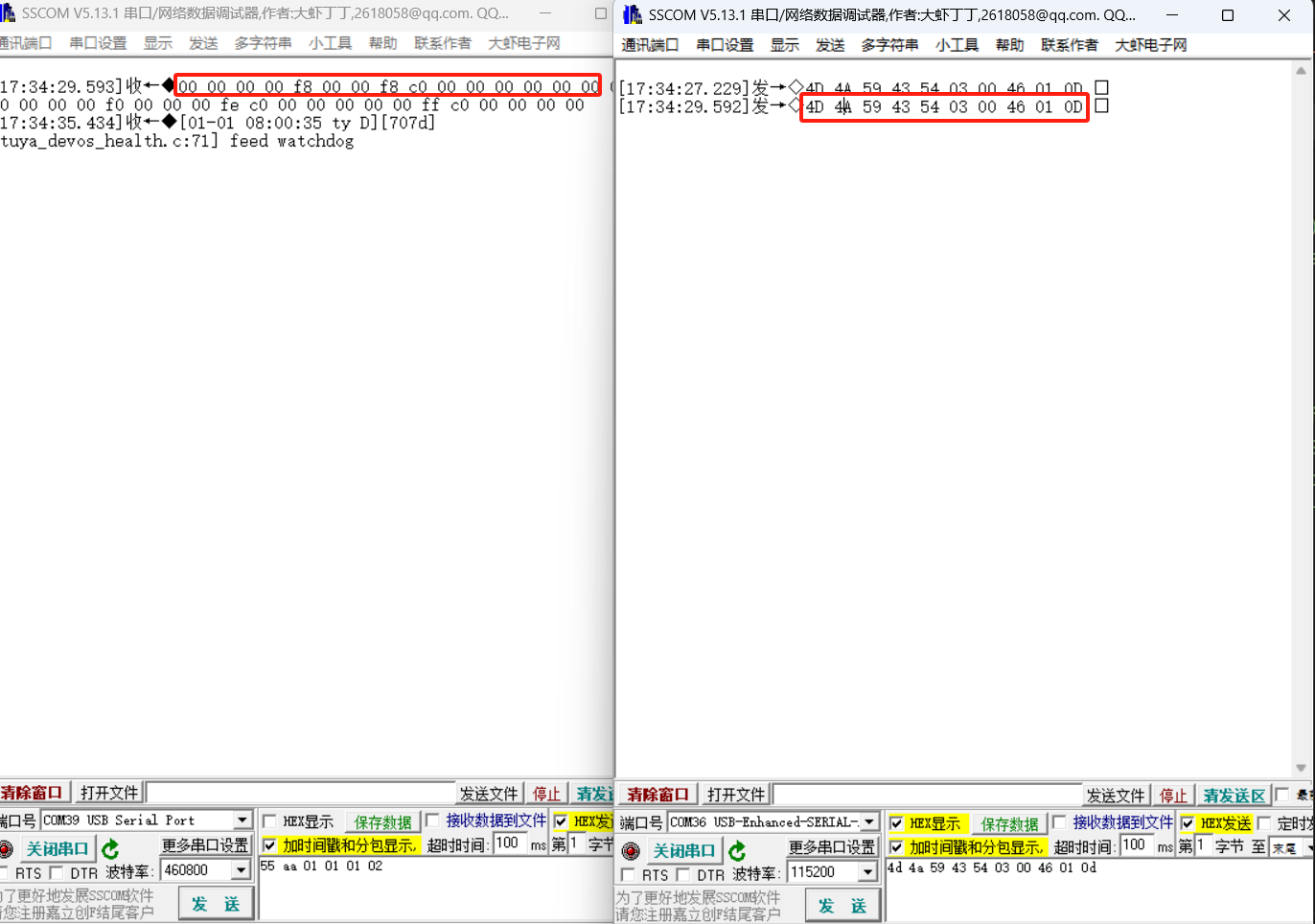This screenshot has width=1315, height=924.
Task: Open 帮助 menu in the right window
Action: (1009, 45)
